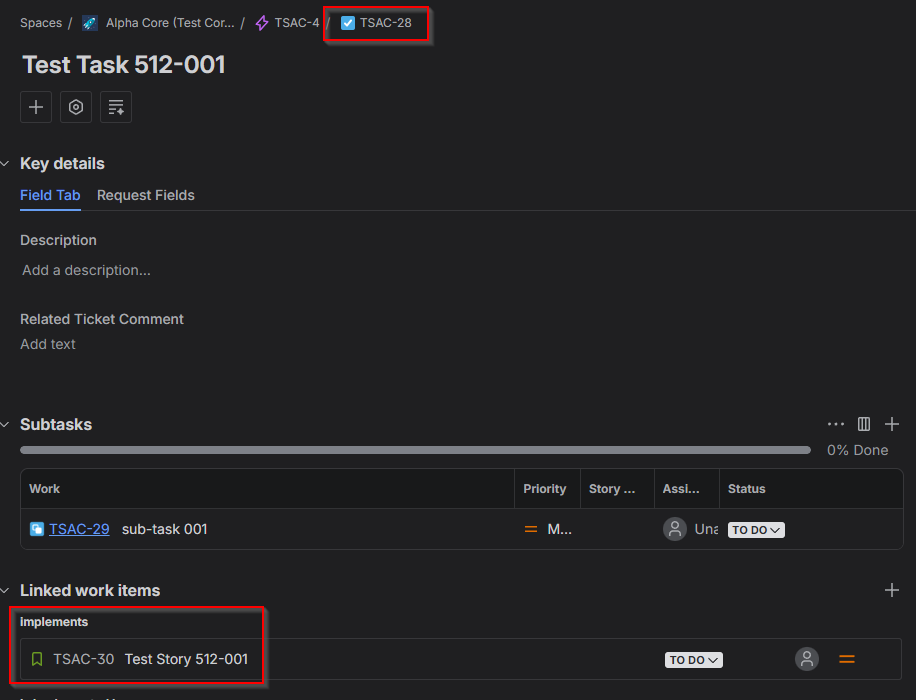Open Alpha Core (Test Cor... breadcrumb

point(170,23)
